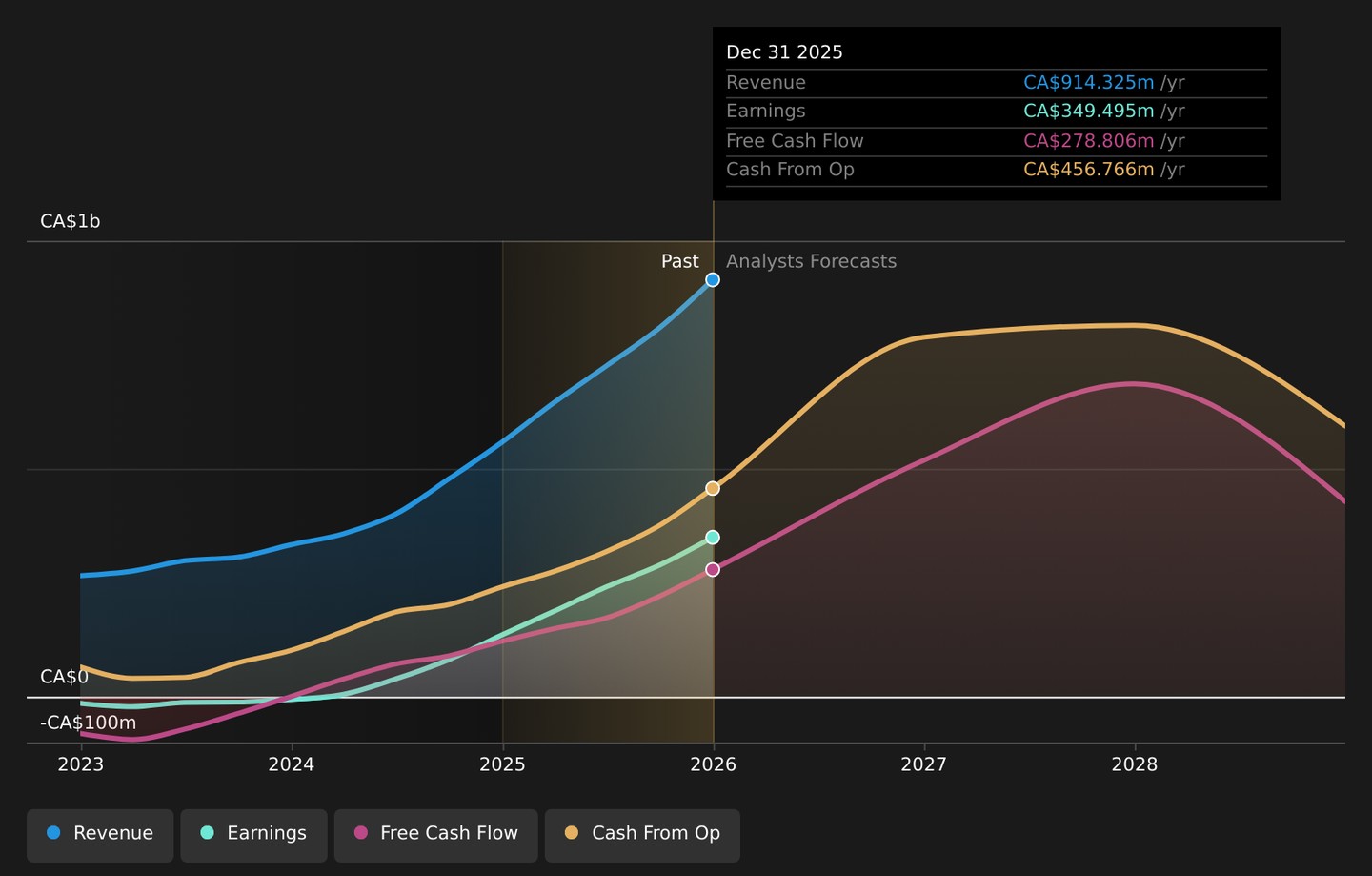Click the -CA$100m y-axis label
Image resolution: width=1372 pixels, height=876 pixels.
88,723
